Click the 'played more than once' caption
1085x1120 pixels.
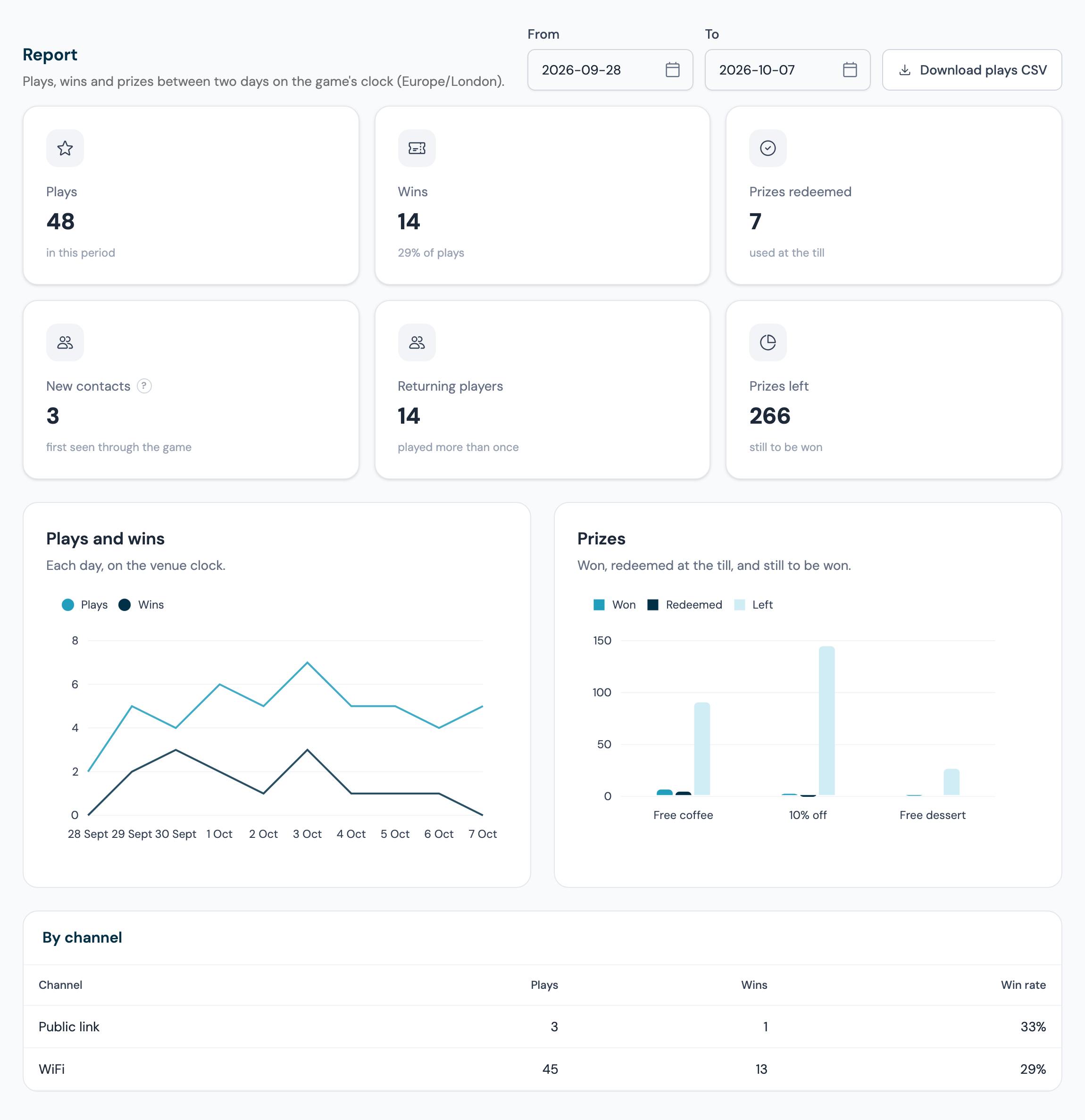458,447
